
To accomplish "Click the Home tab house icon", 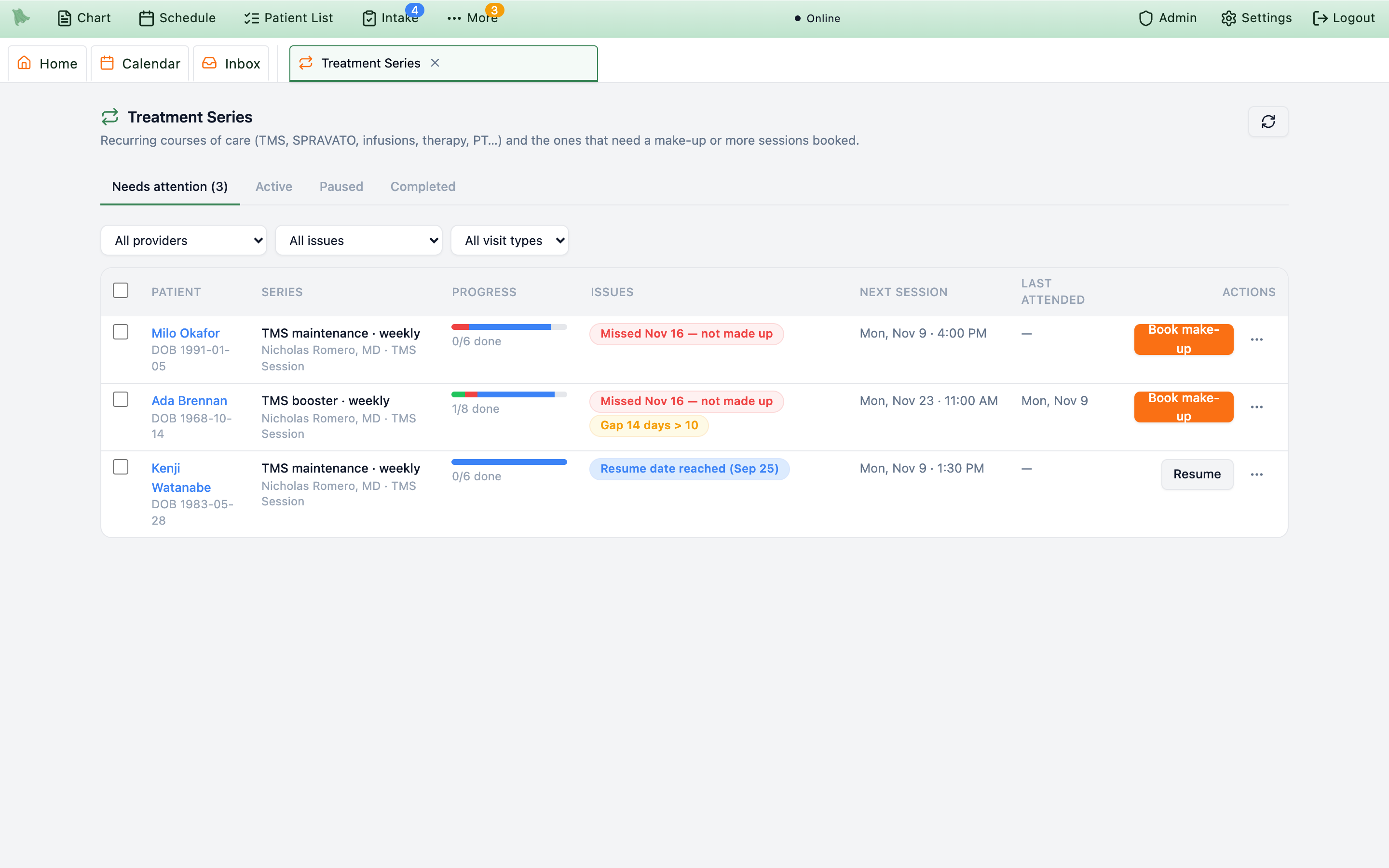I will tap(24, 63).
